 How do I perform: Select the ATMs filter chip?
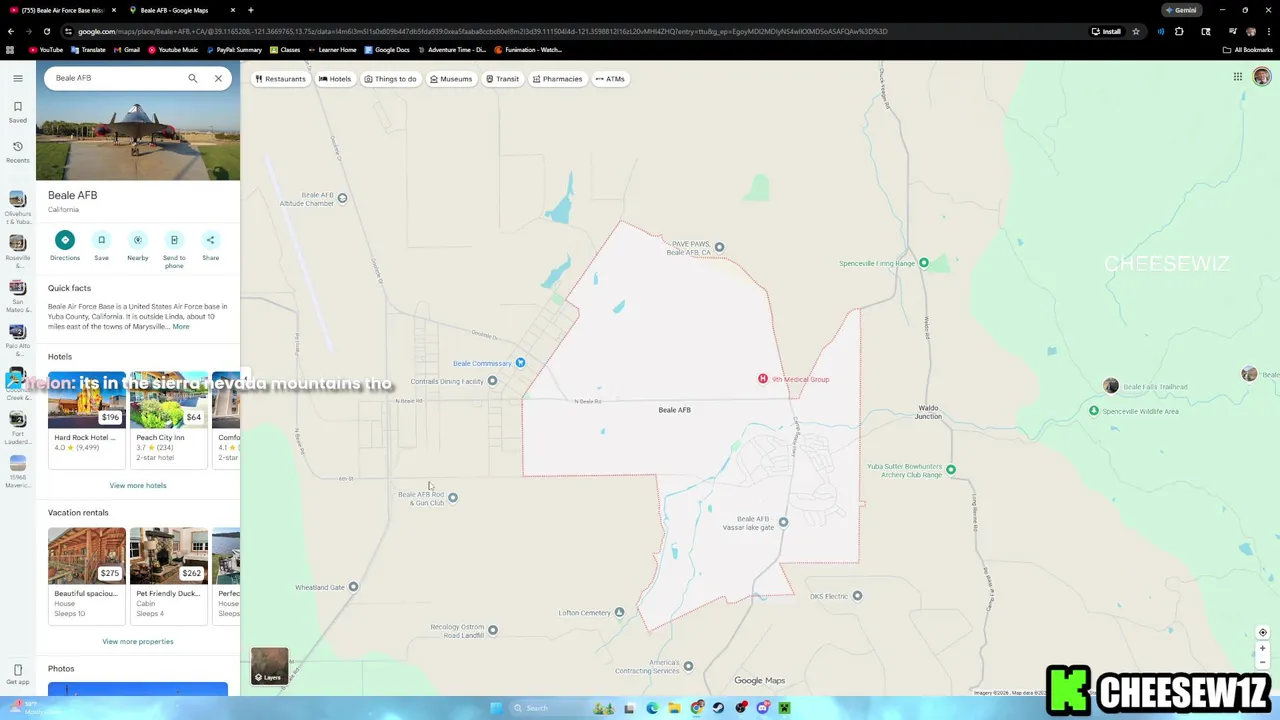(610, 79)
